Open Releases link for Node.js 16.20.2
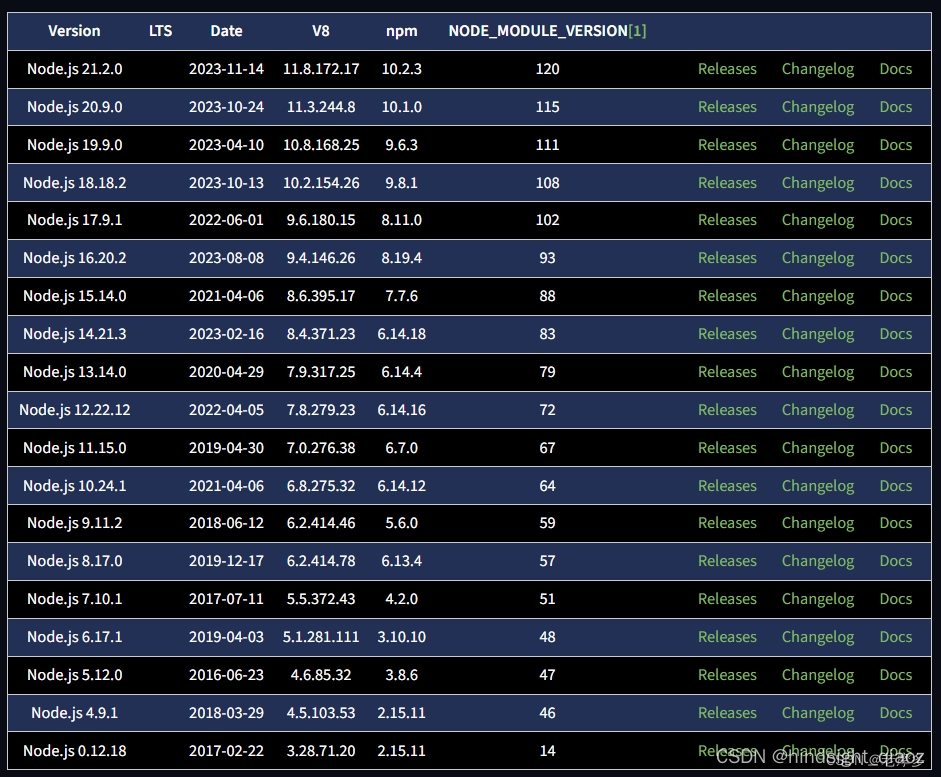Viewport: 941px width, 777px height. point(727,257)
